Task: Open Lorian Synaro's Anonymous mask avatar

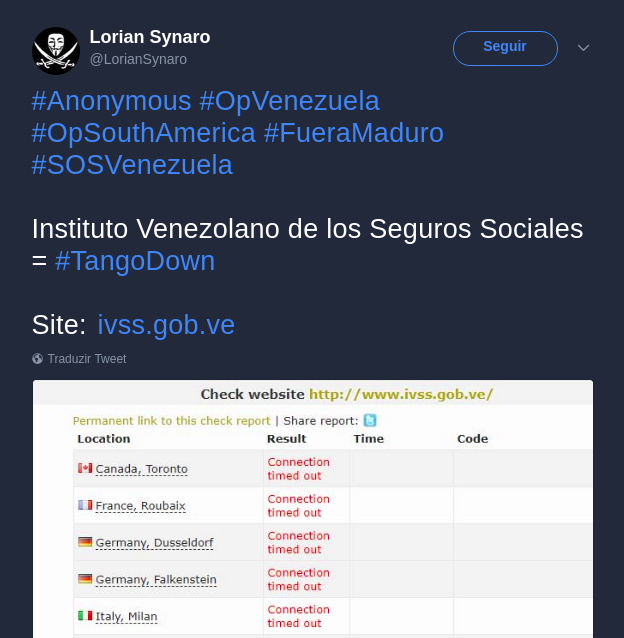Action: (x=56, y=51)
